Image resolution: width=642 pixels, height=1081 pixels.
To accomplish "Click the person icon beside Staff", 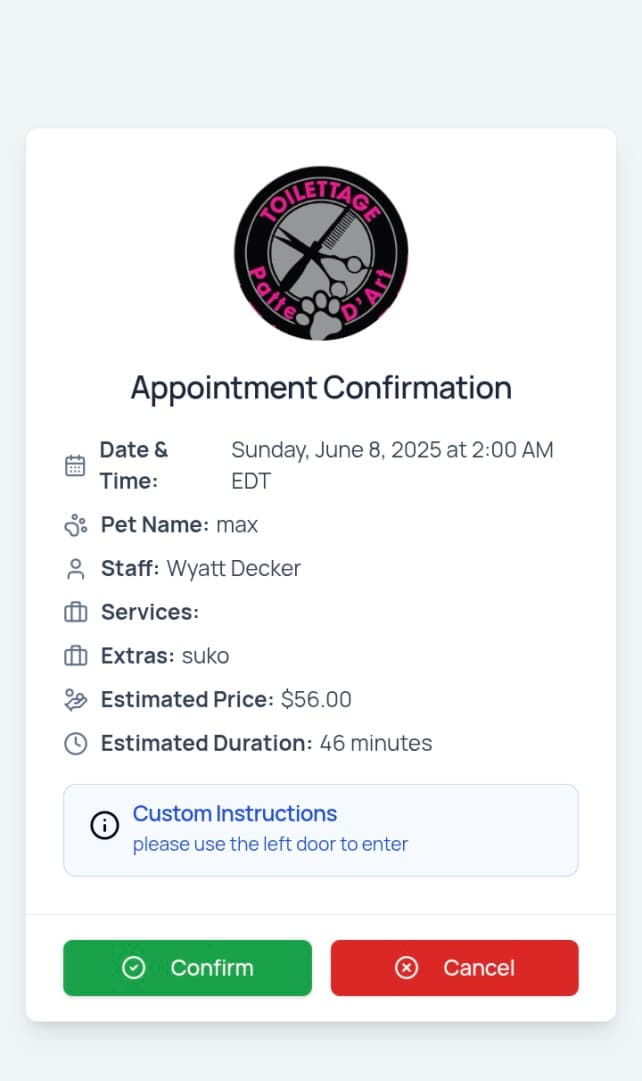I will [75, 568].
